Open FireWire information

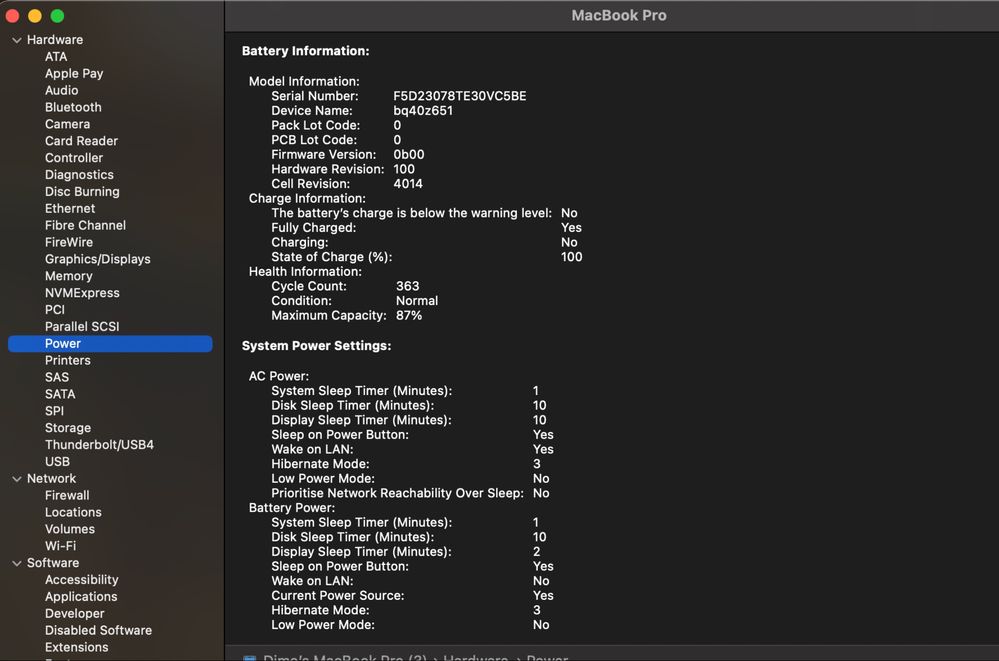pyautogui.click(x=69, y=242)
